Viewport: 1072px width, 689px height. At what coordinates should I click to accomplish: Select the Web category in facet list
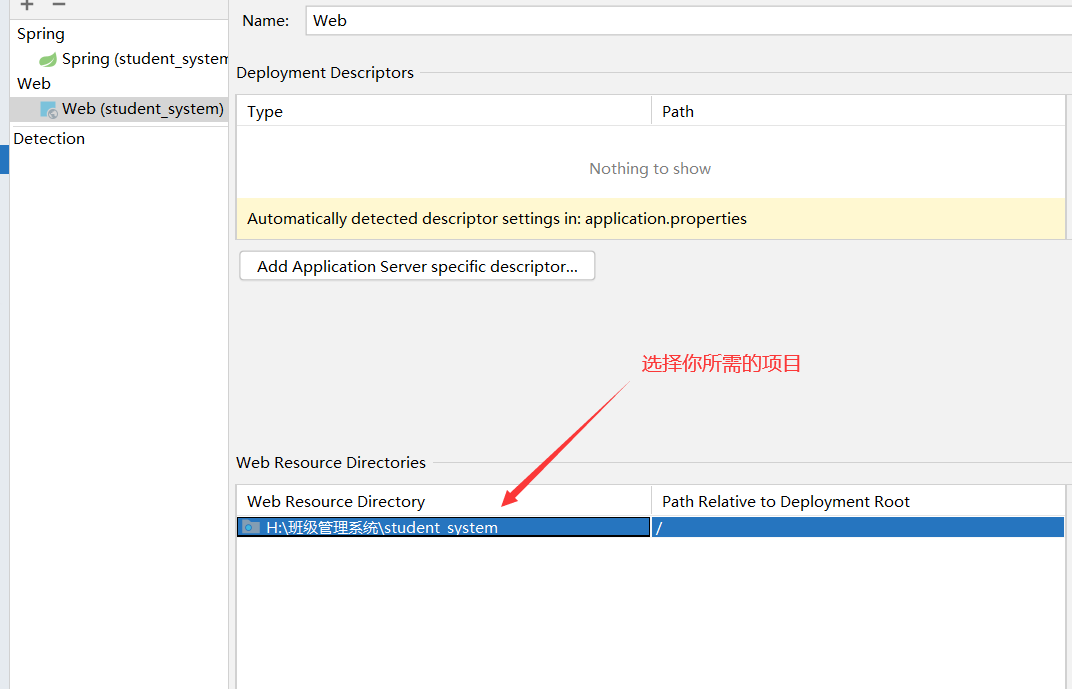[x=34, y=83]
